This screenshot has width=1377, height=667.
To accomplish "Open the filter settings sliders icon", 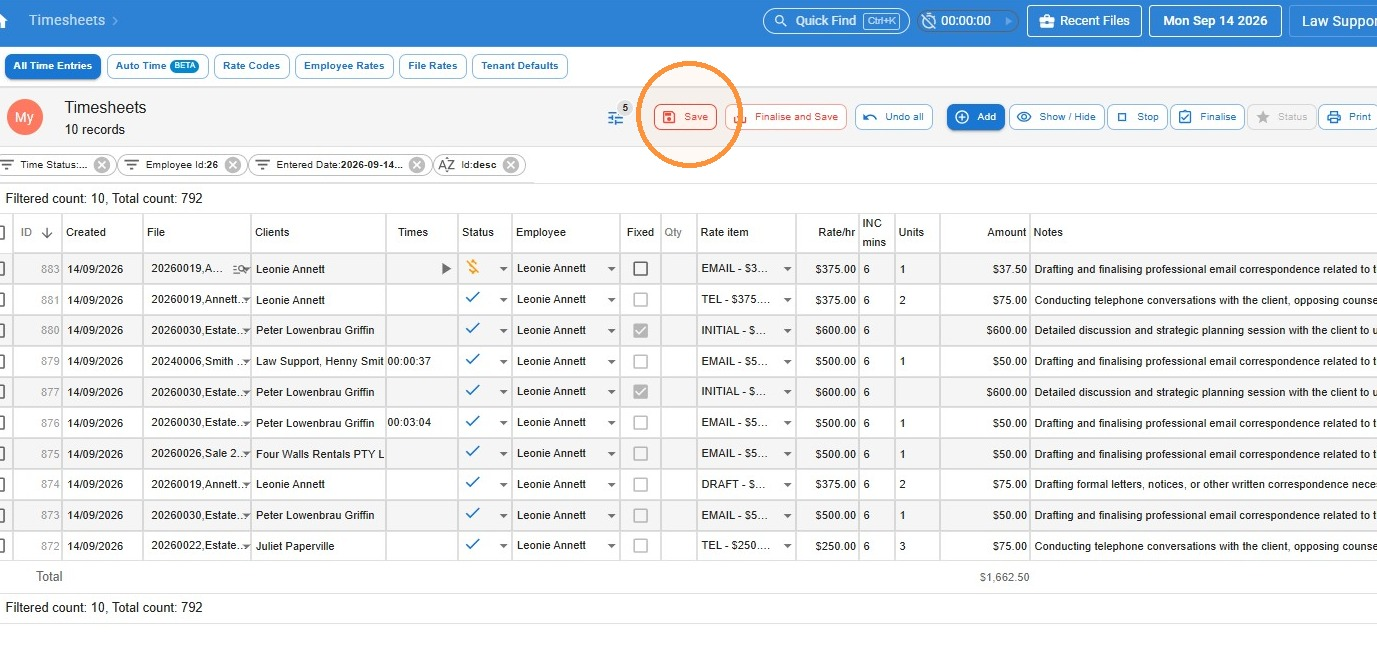I will pyautogui.click(x=616, y=118).
